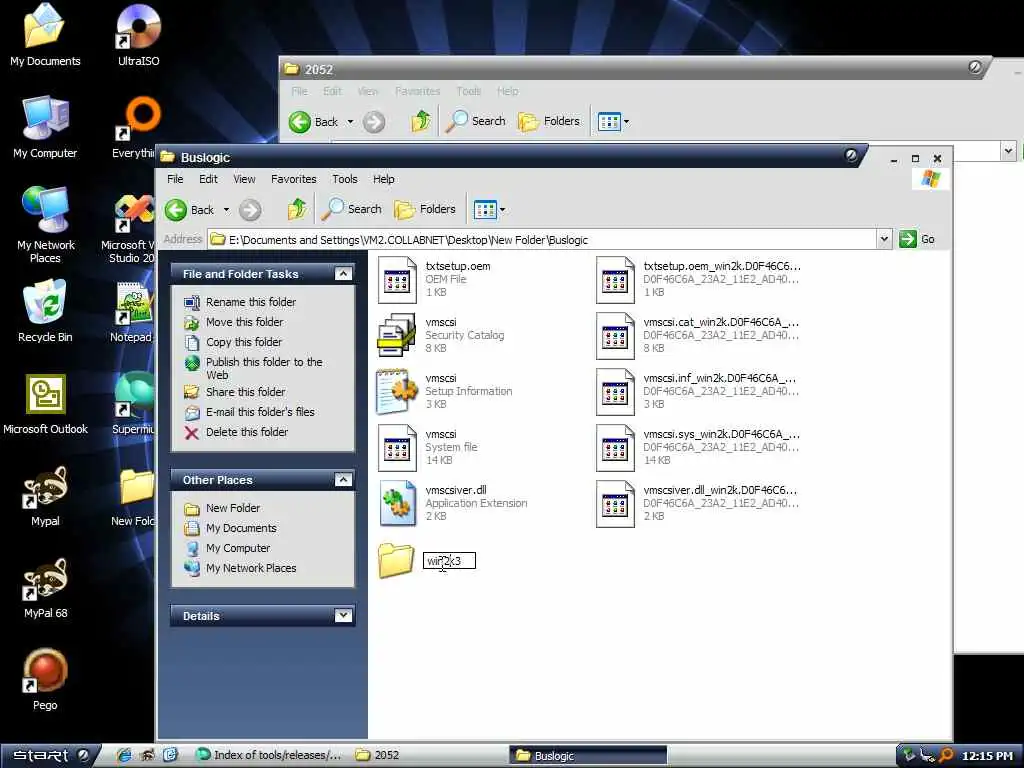1024x768 pixels.
Task: Open New Folder under Other Places
Action: (233, 508)
